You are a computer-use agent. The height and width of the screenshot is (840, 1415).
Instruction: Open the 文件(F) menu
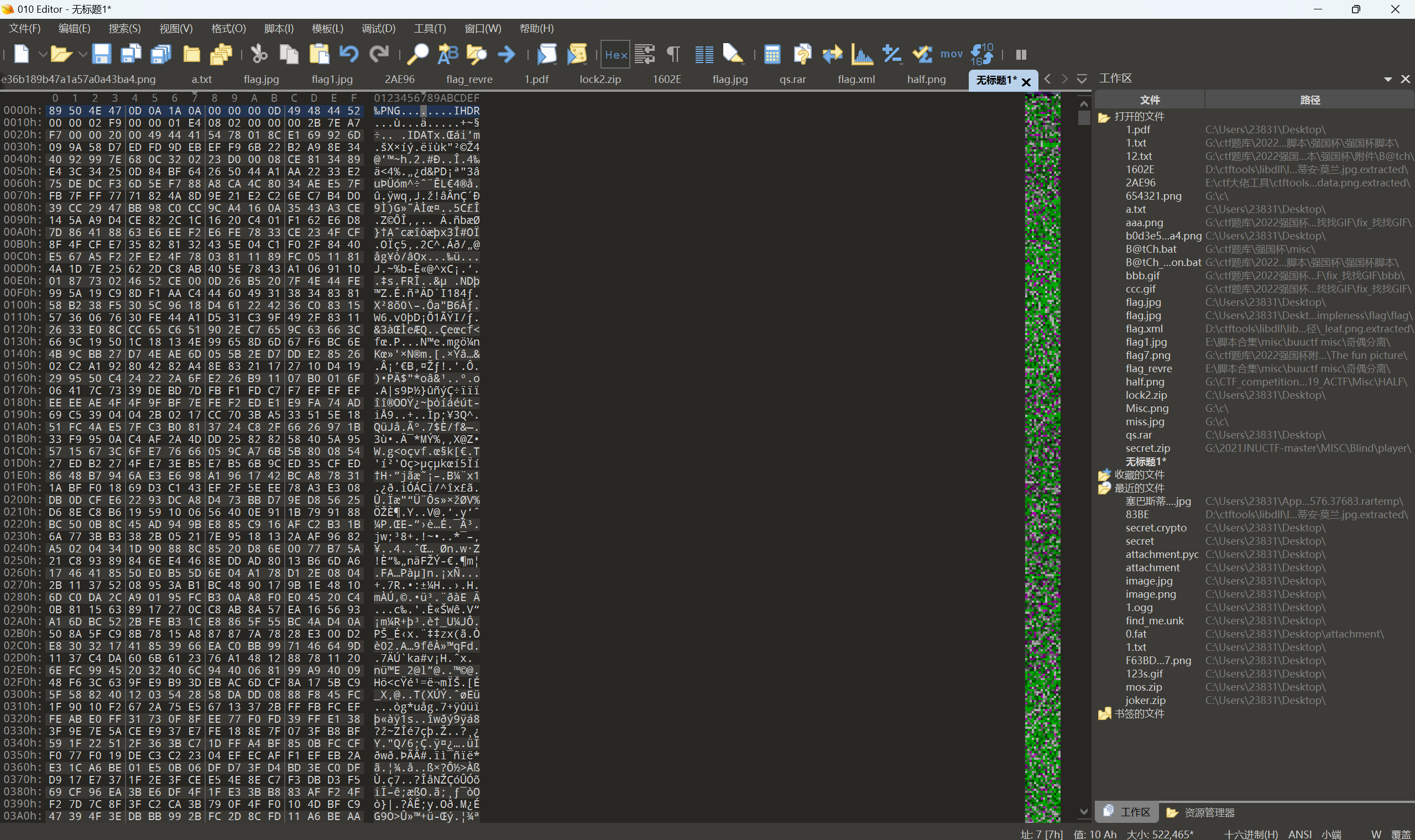tap(24, 28)
